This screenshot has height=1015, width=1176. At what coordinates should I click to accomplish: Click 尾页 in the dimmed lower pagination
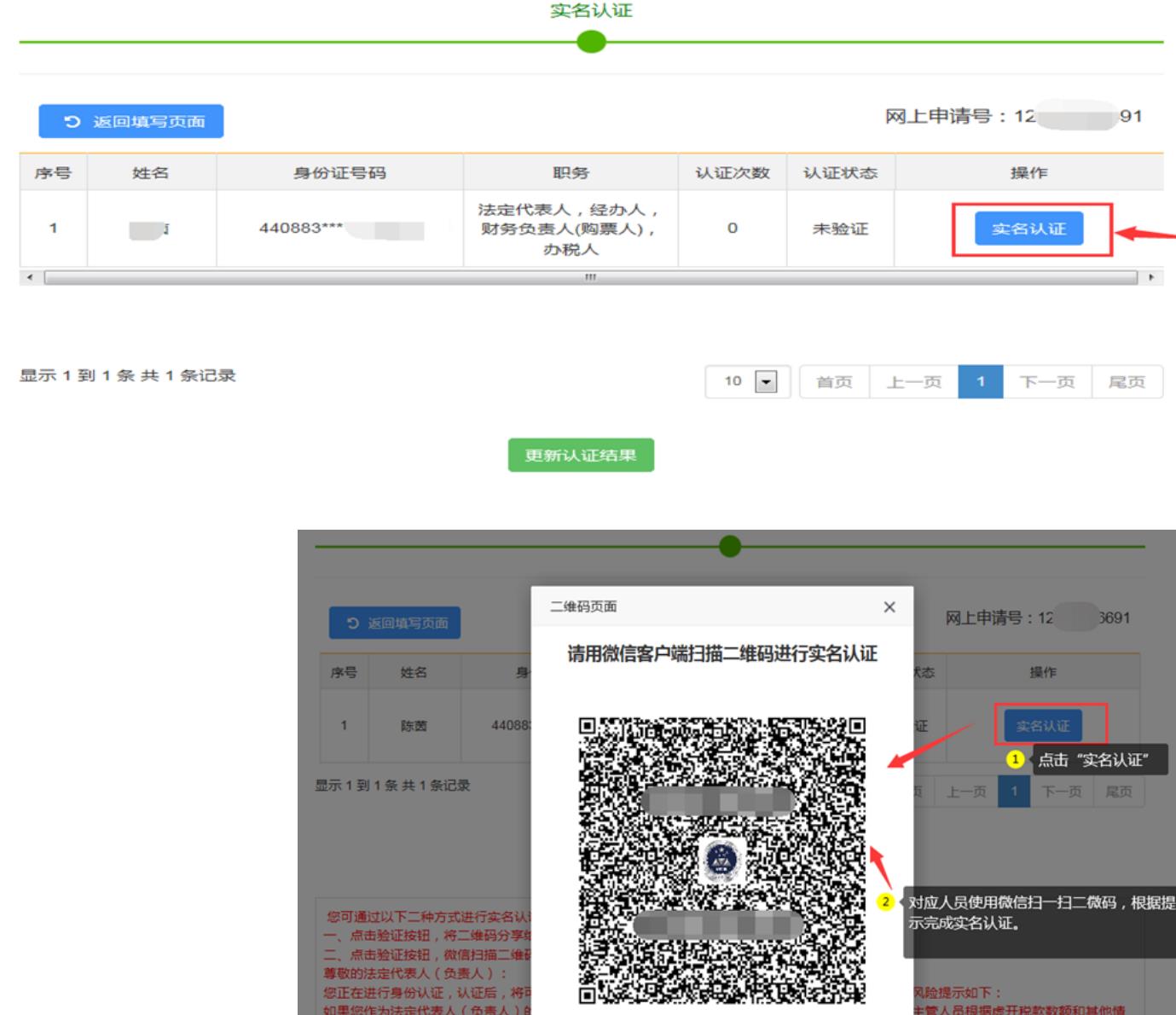point(1118,792)
